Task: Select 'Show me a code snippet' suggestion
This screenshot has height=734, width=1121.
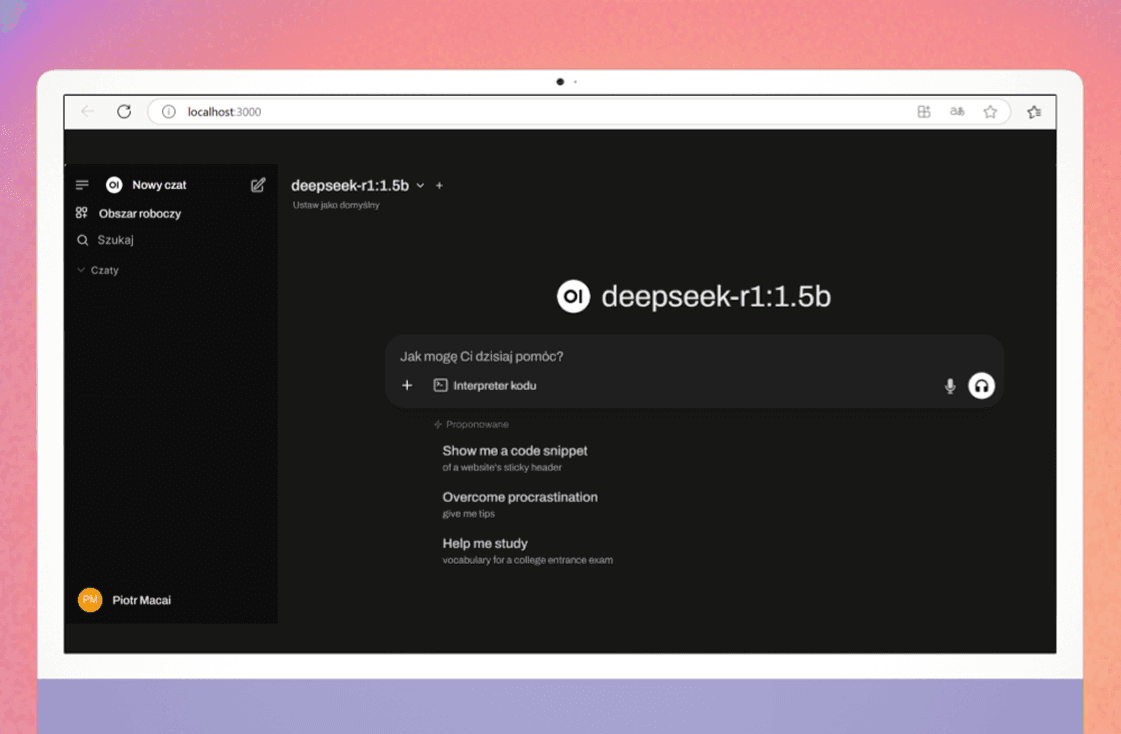Action: [515, 451]
